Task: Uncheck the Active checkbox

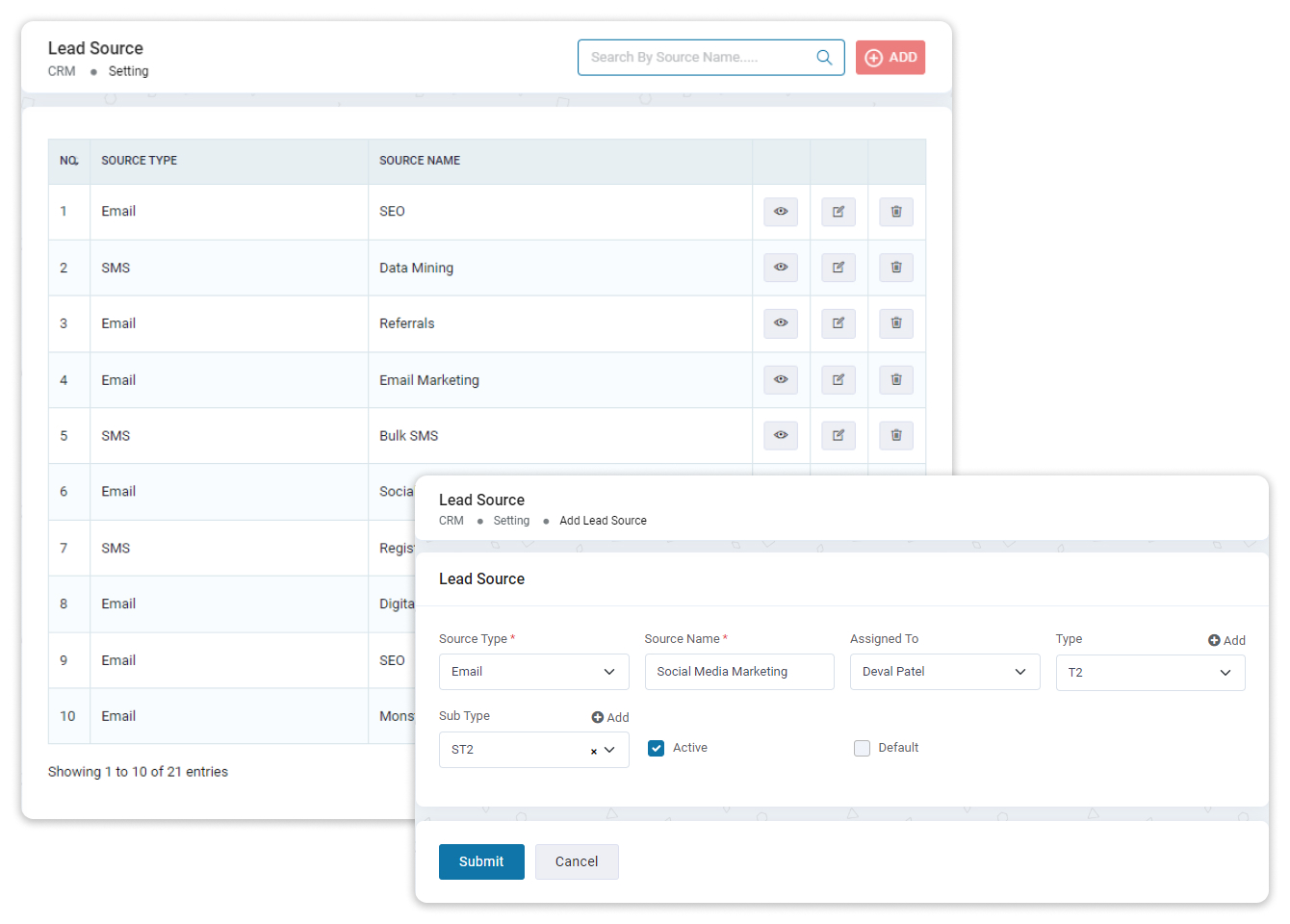Action: [657, 748]
